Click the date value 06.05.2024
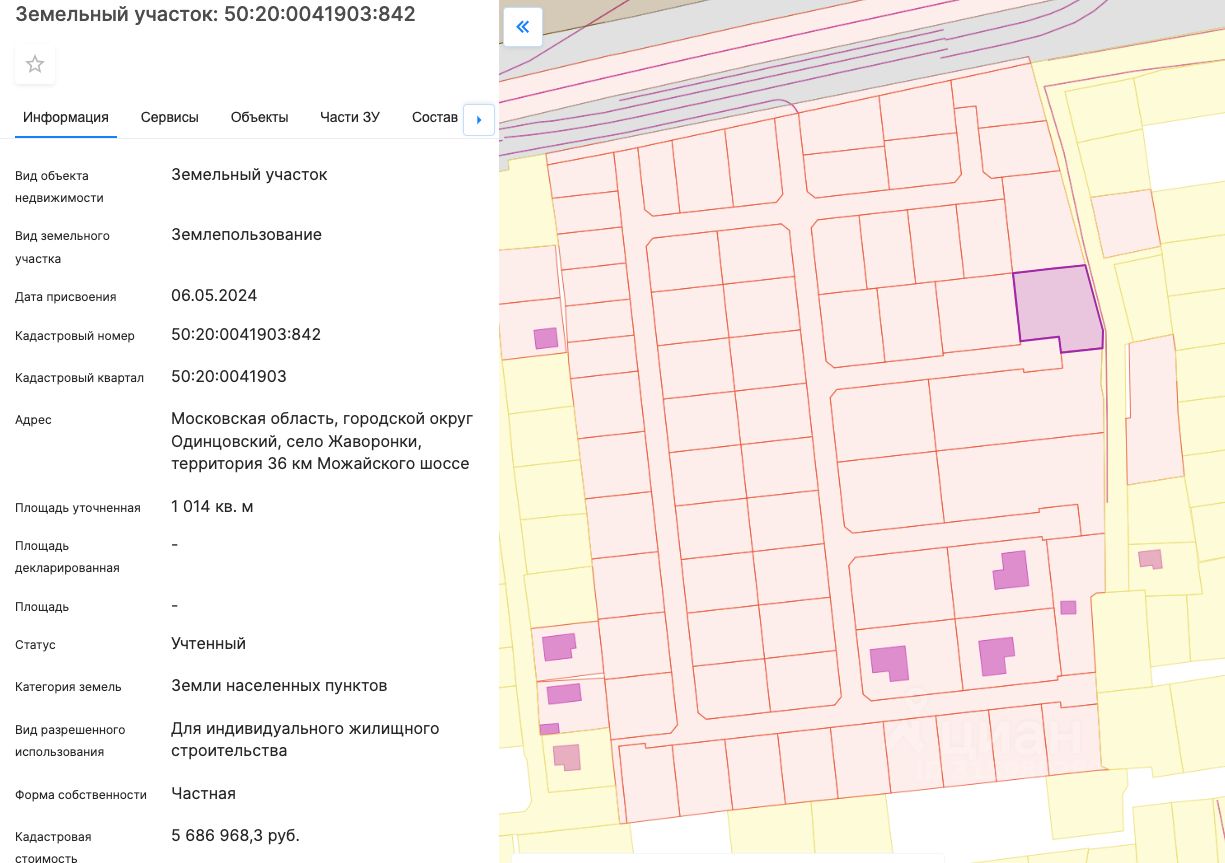This screenshot has height=863, width=1225. [214, 295]
